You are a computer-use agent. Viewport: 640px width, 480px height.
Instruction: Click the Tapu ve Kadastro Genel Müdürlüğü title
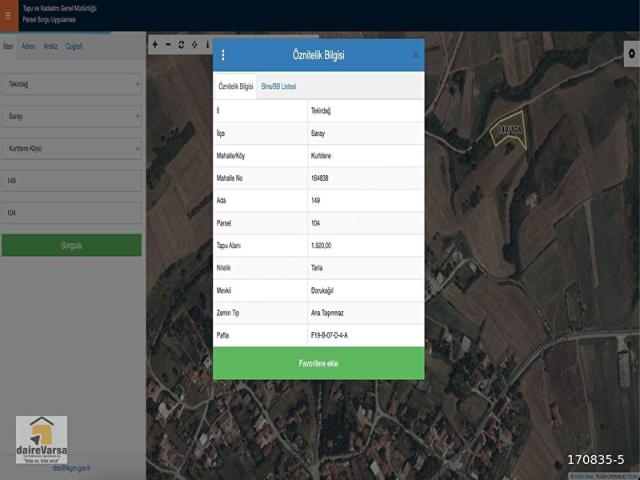pos(60,9)
